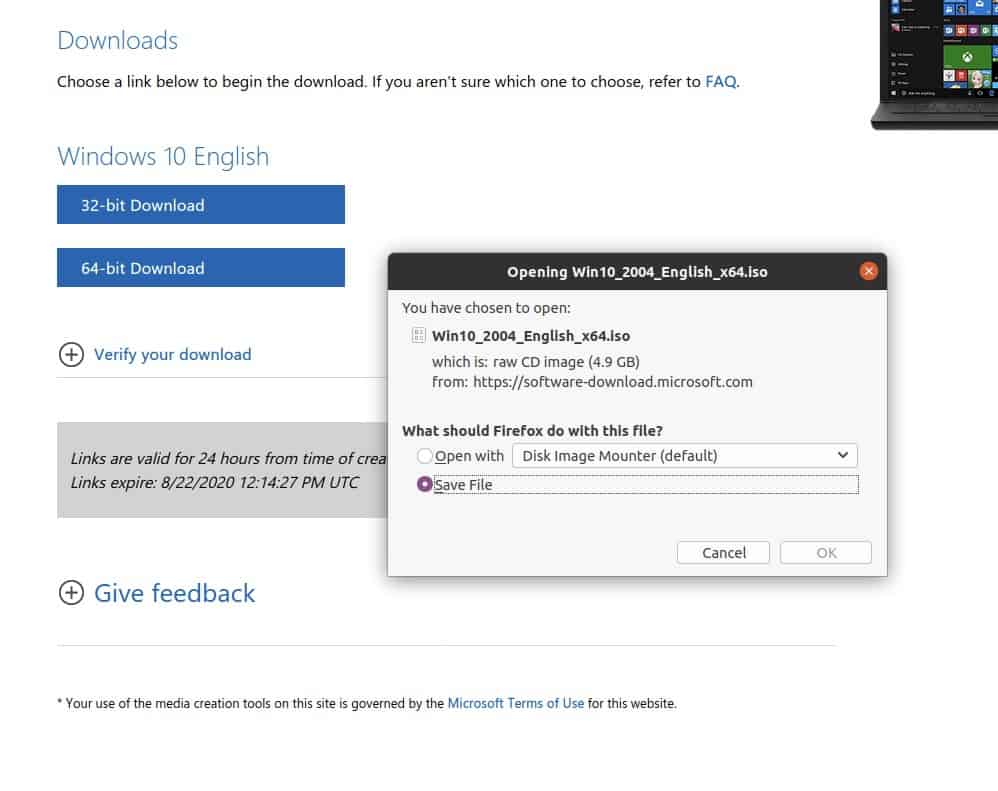Open the Verify your download link
The height and width of the screenshot is (791, 998).
172,354
